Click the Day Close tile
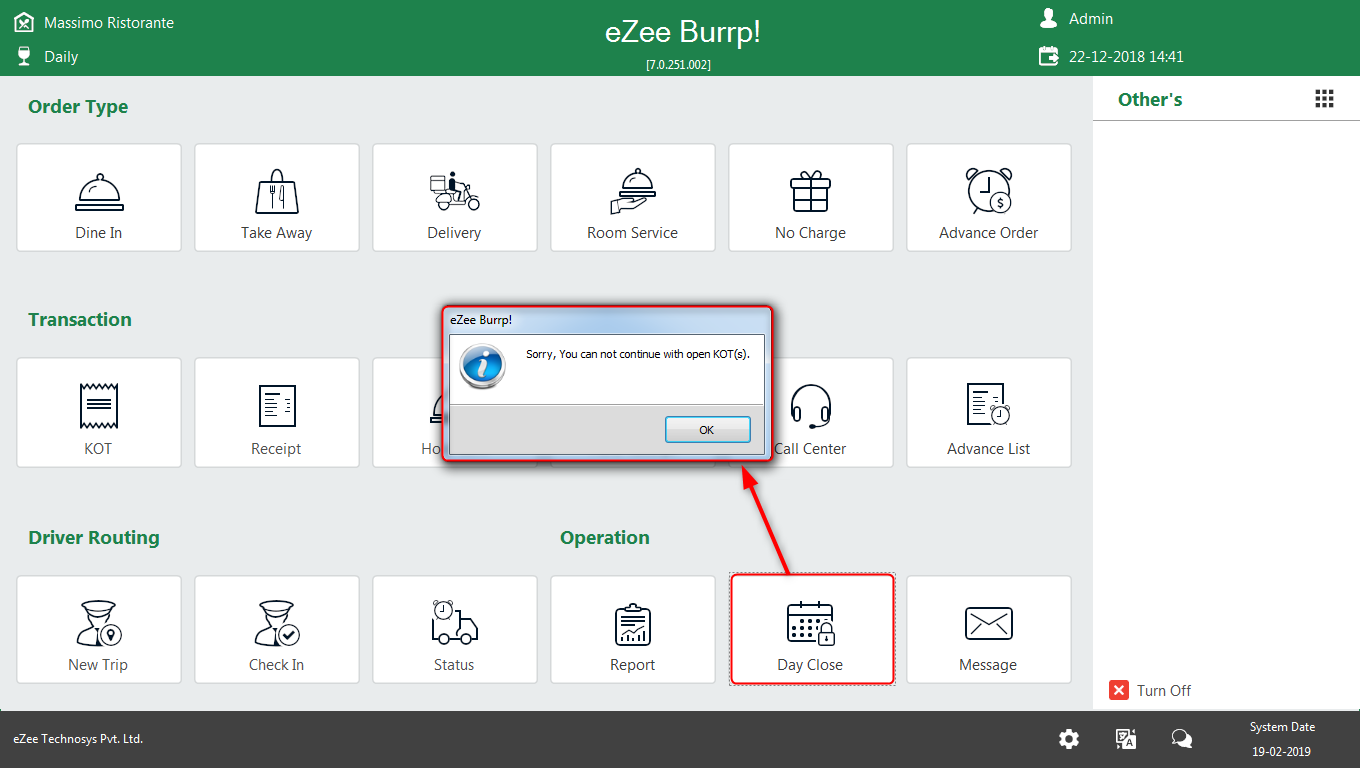Image resolution: width=1360 pixels, height=768 pixels. click(x=811, y=629)
